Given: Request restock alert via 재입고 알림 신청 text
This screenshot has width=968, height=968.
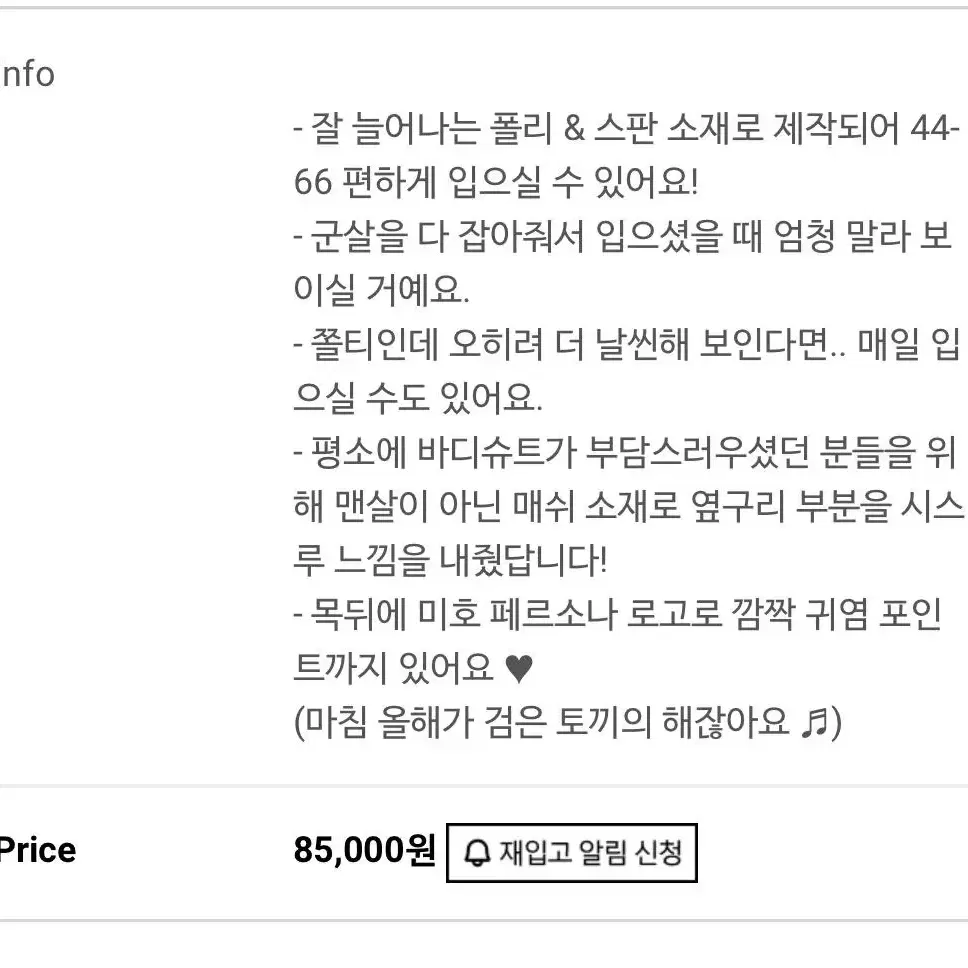Looking at the screenshot, I should (x=590, y=853).
